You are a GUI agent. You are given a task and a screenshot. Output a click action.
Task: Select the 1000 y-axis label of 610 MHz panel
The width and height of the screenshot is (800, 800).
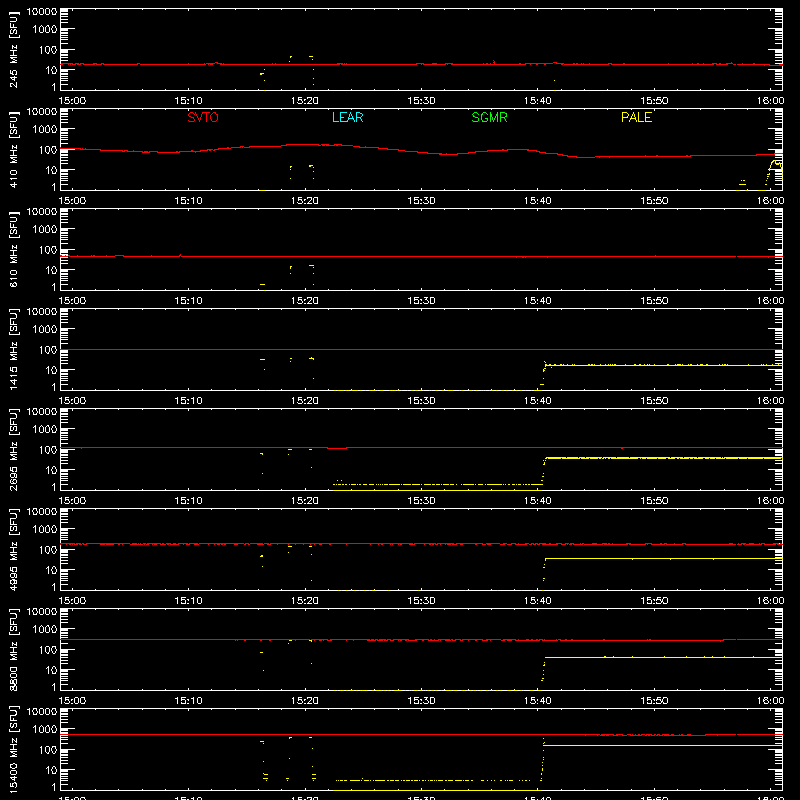45,230
